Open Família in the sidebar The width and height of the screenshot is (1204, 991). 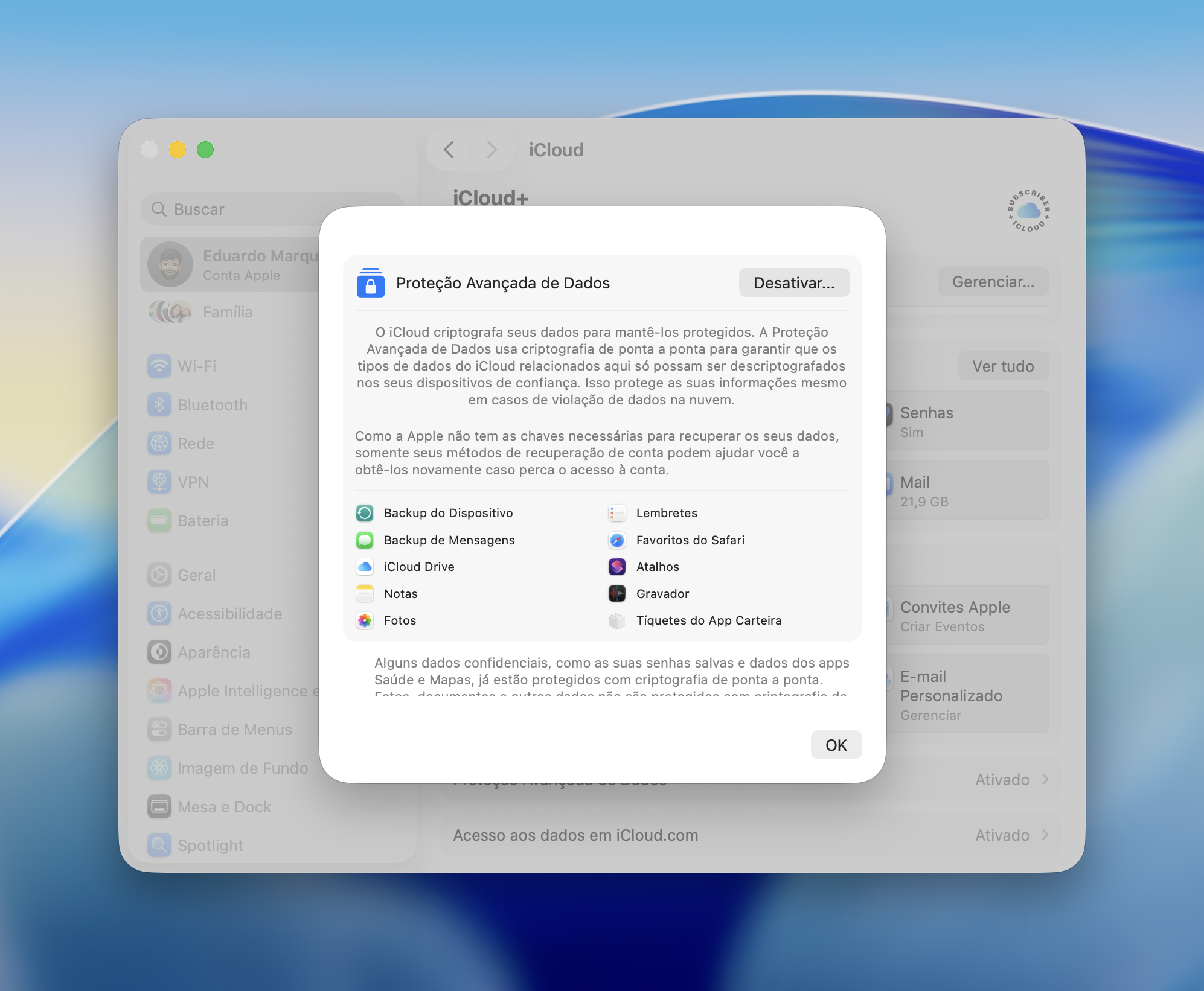(x=228, y=312)
